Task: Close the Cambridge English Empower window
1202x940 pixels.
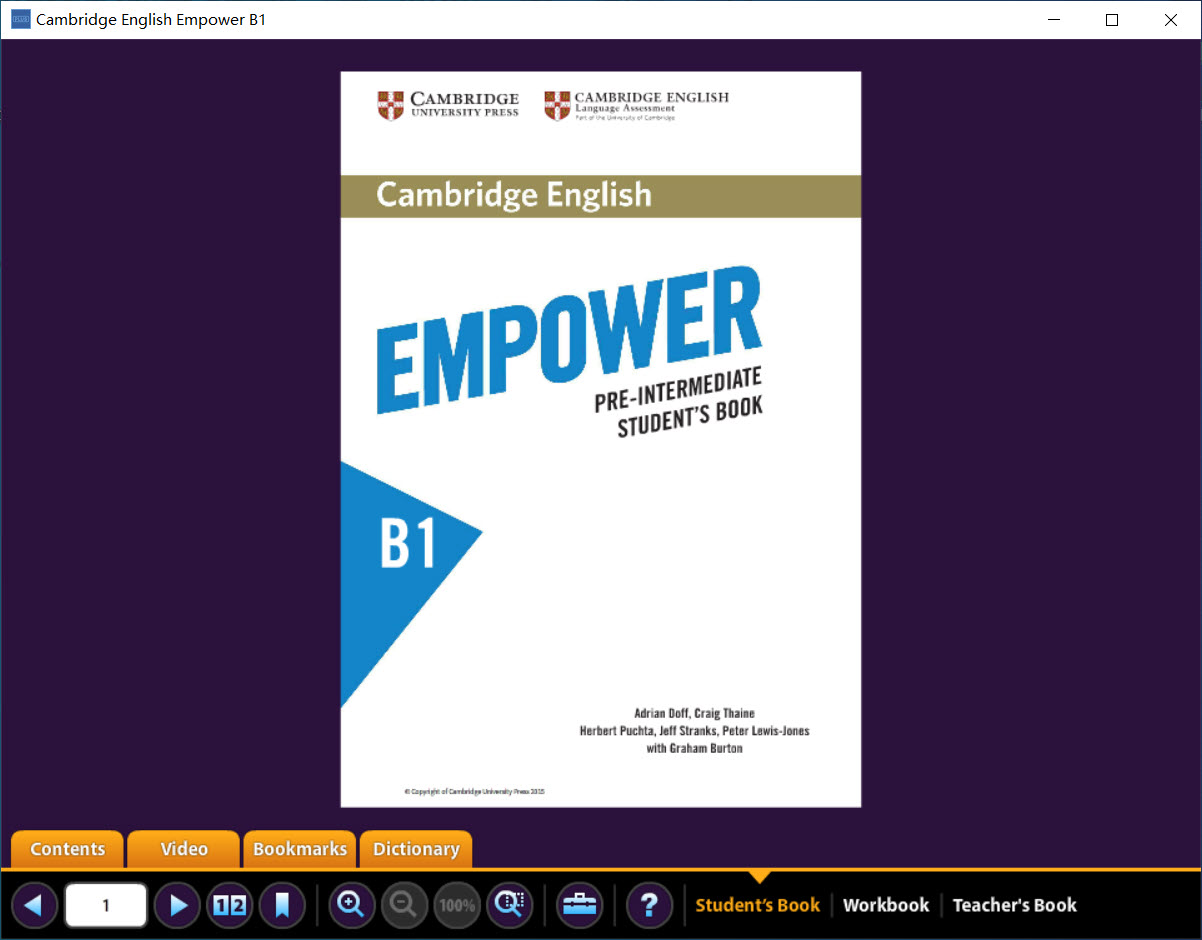Action: pyautogui.click(x=1171, y=20)
